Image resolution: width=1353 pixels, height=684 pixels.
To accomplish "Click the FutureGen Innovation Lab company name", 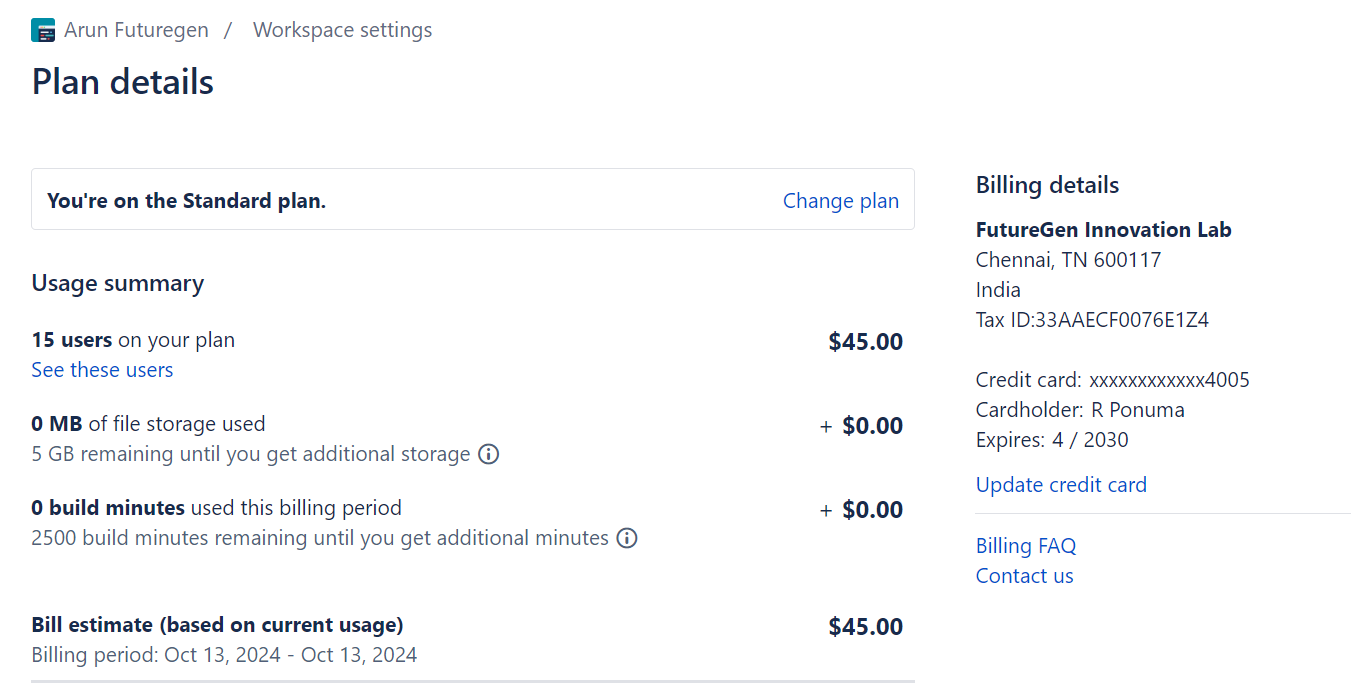I will 1103,230.
